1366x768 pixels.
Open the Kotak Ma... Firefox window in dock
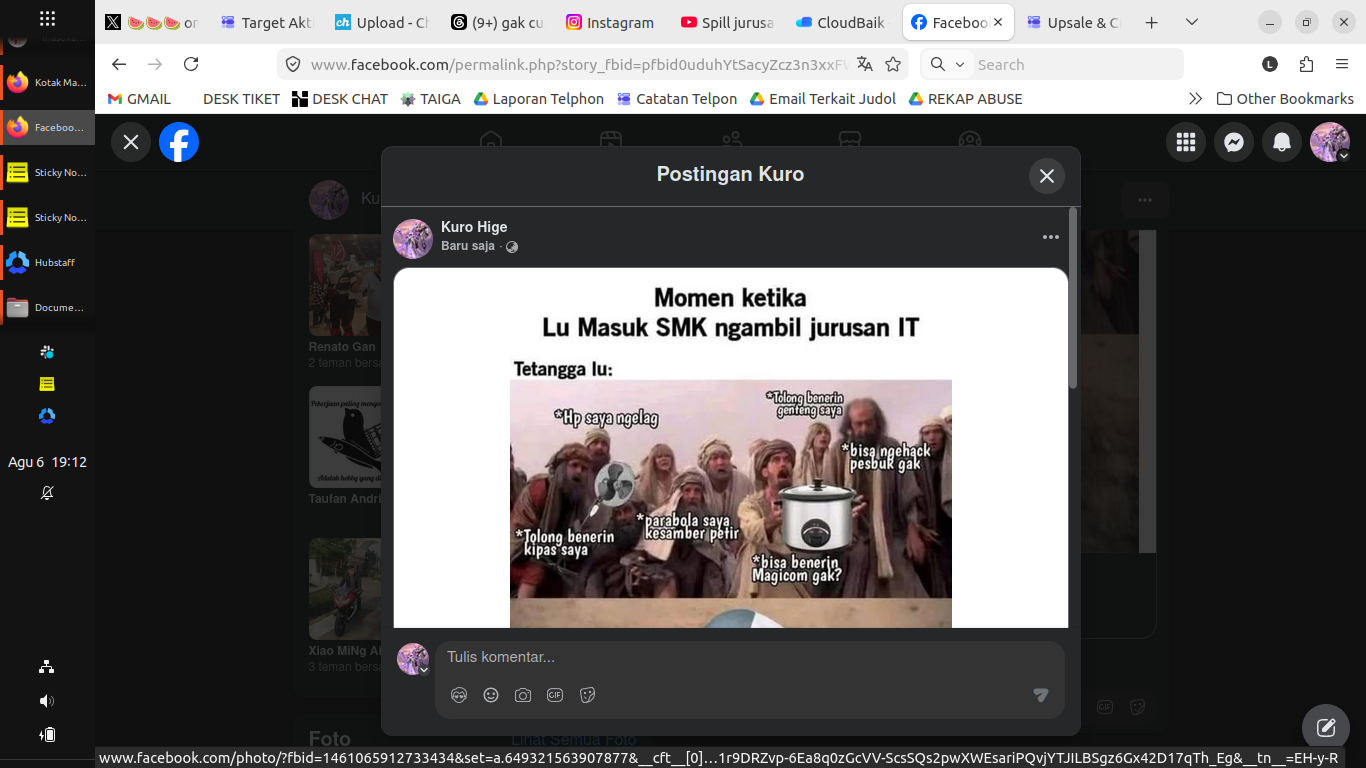(47, 82)
